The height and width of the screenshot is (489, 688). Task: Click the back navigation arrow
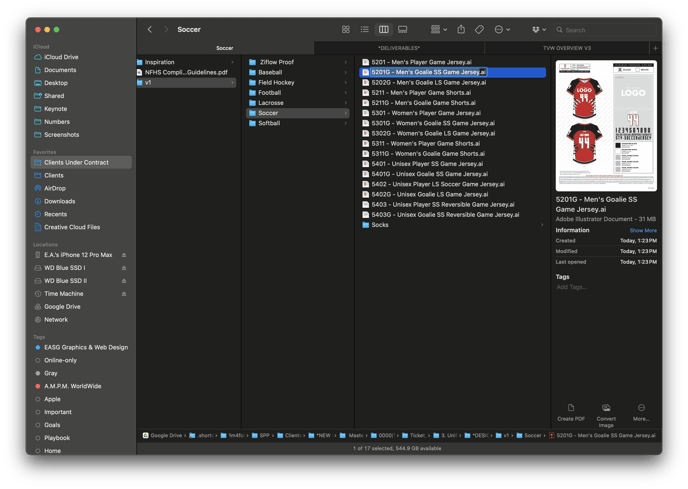[x=150, y=30]
